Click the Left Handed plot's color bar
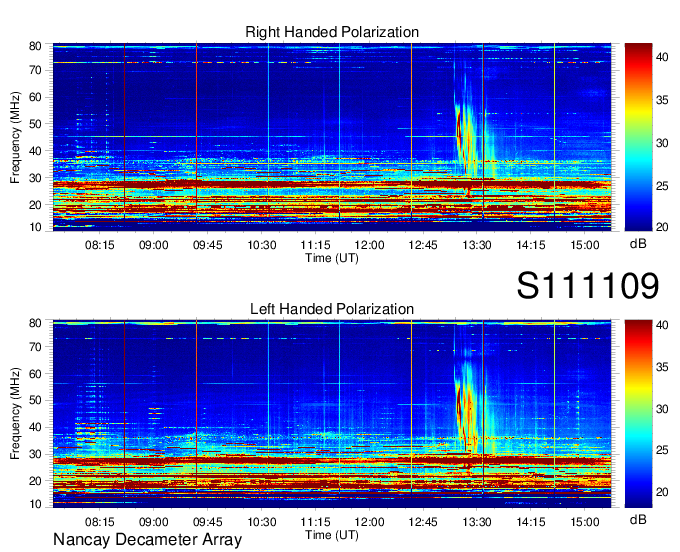Screen dimensions: 680x552 pyautogui.click(x=639, y=414)
